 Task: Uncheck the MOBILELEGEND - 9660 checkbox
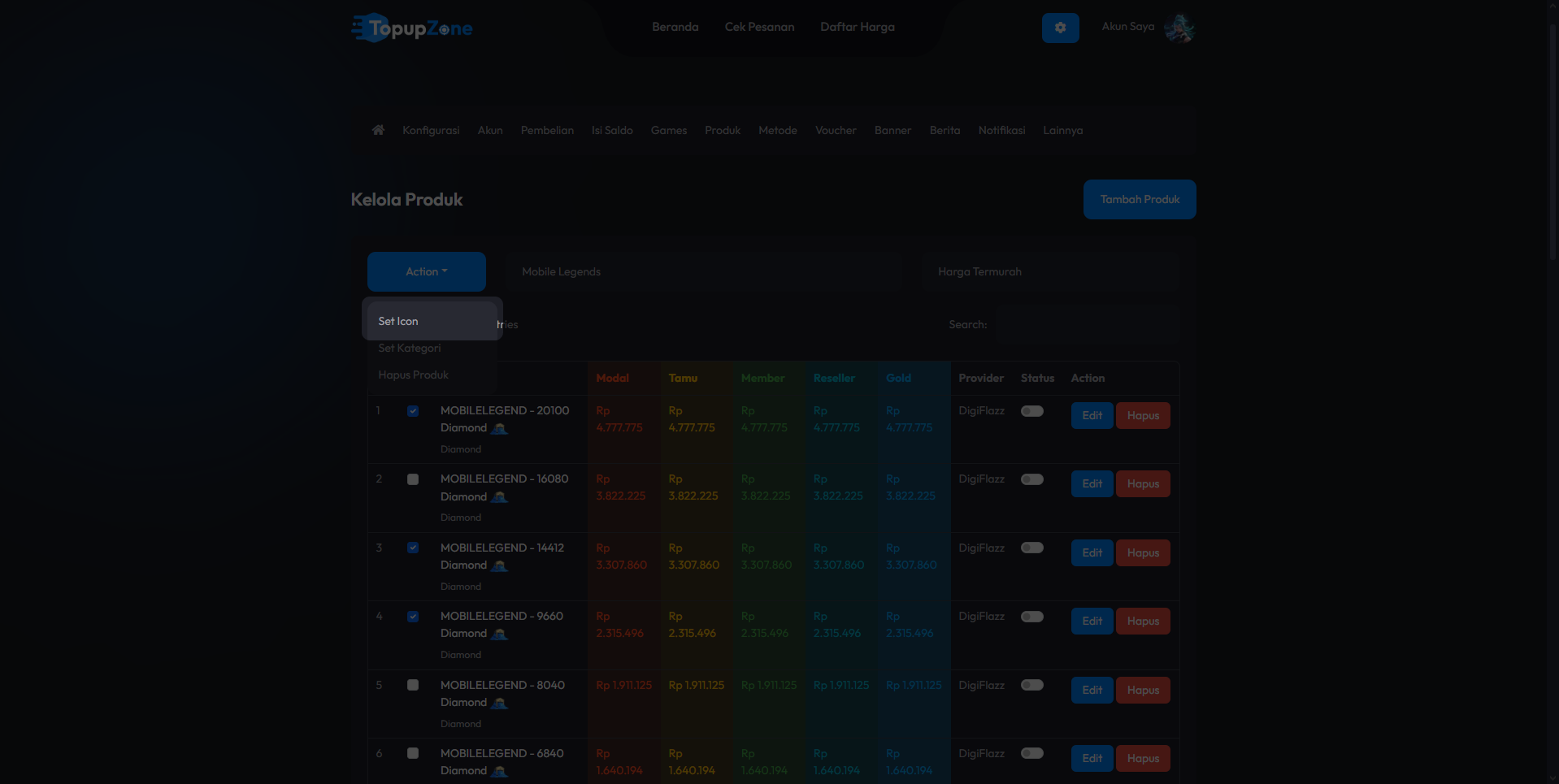[413, 617]
